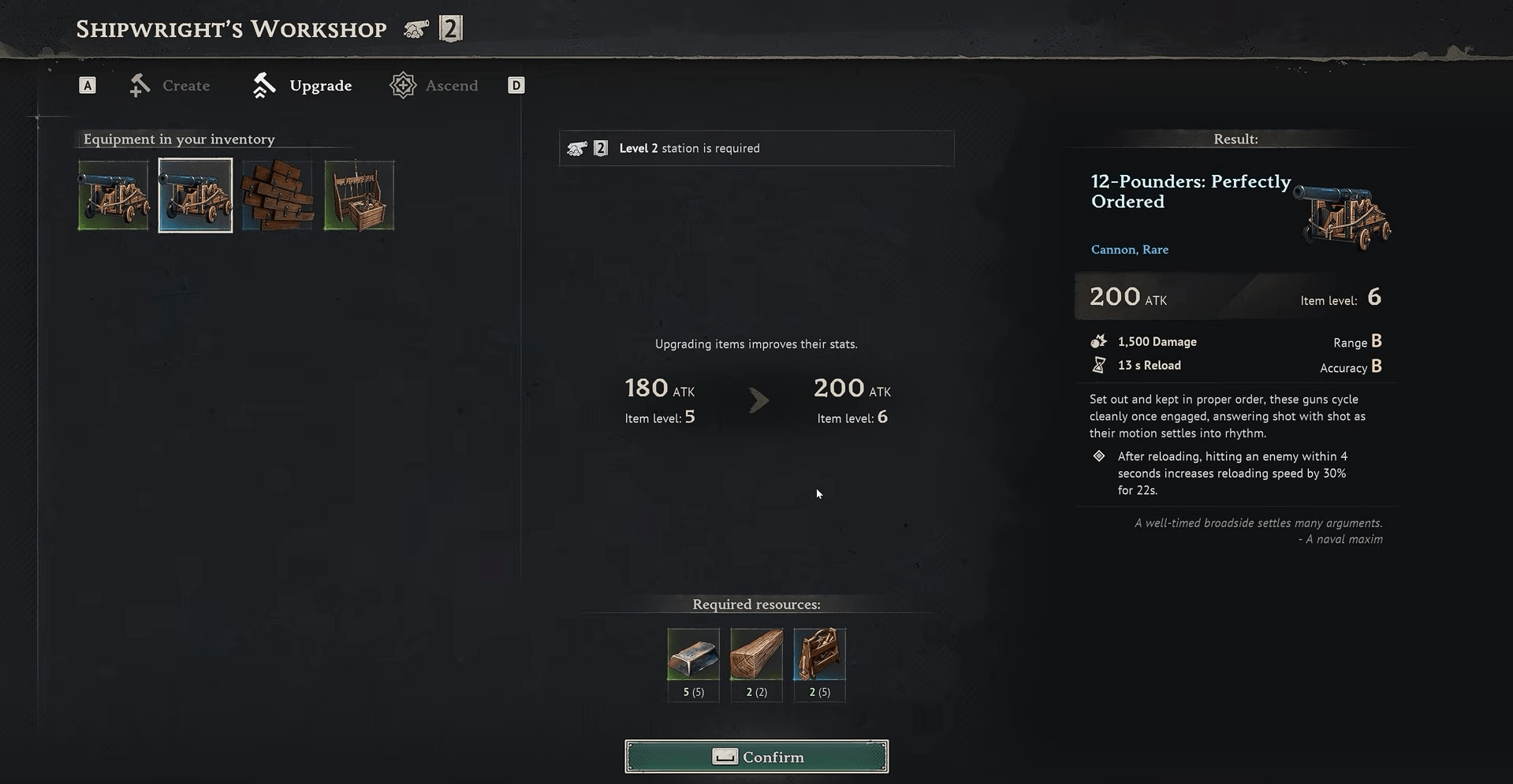Select the blue rare cannon item
This screenshot has height=784, width=1513.
(196, 195)
